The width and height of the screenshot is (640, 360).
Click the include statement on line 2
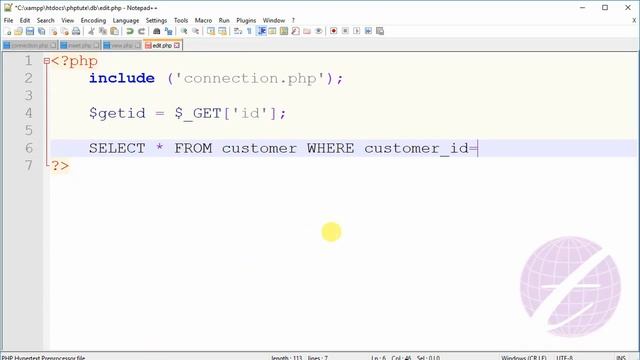[x=216, y=78]
